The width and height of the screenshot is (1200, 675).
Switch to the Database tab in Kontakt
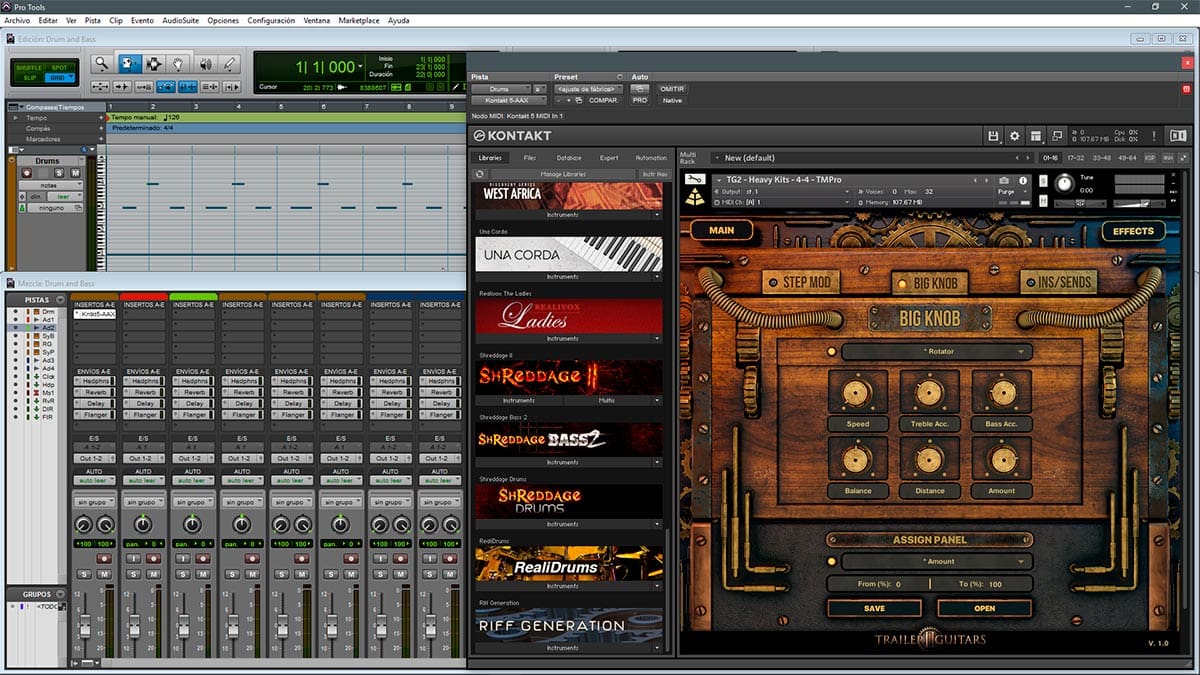point(569,158)
